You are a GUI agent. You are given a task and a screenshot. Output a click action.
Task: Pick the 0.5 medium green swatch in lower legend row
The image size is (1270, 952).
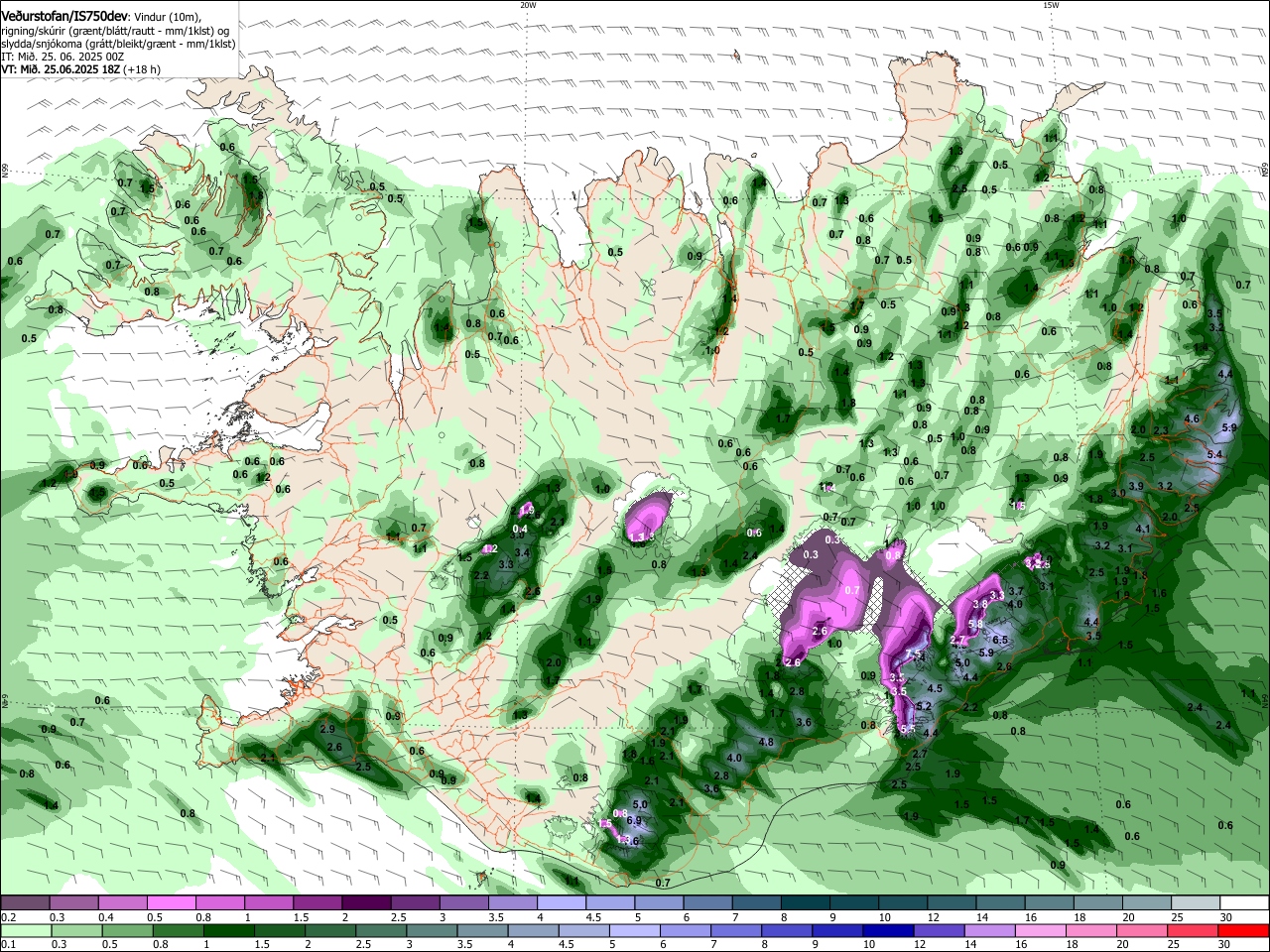point(128,931)
